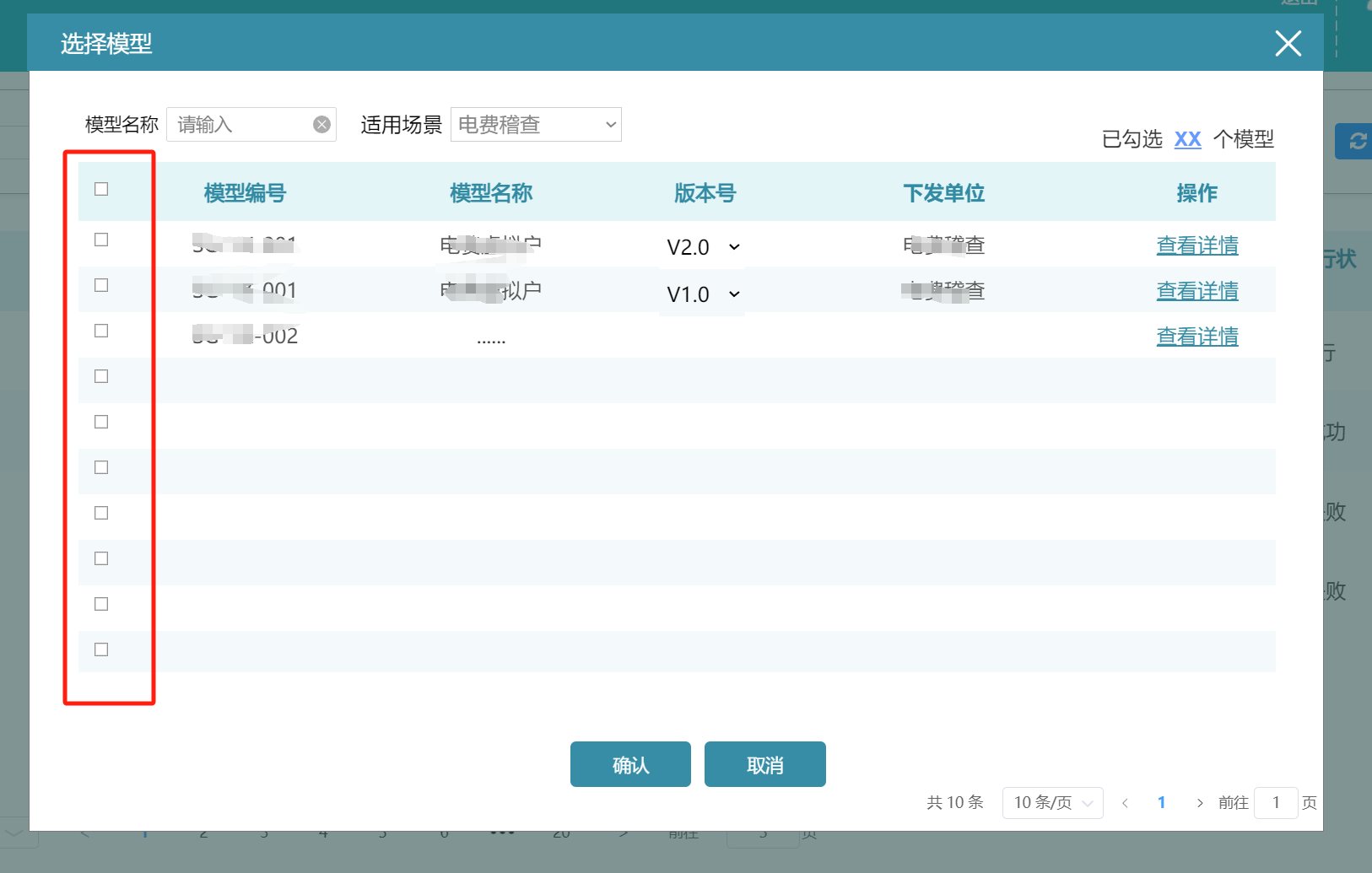This screenshot has width=1372, height=873.
Task: Clear the 模型名称 input with the X icon
Action: [x=321, y=125]
